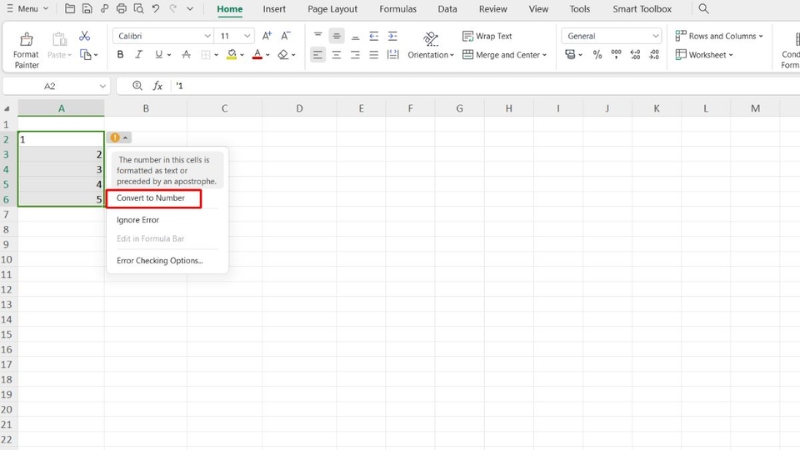Click the Increase Font Size icon
Viewport: 800px width, 450px height.
(266, 36)
